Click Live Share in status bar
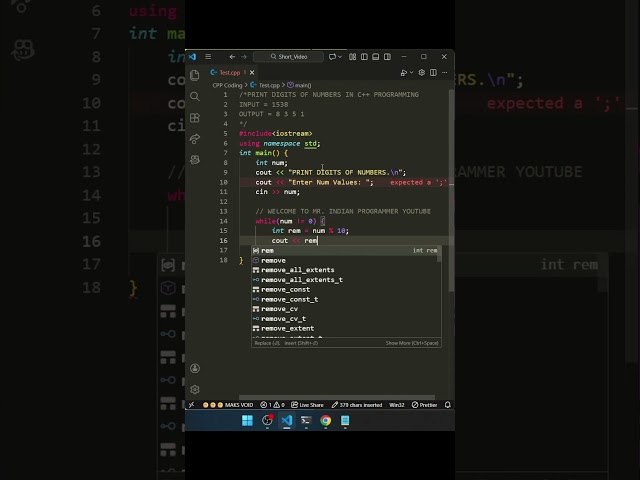This screenshot has height=480, width=640. point(307,405)
